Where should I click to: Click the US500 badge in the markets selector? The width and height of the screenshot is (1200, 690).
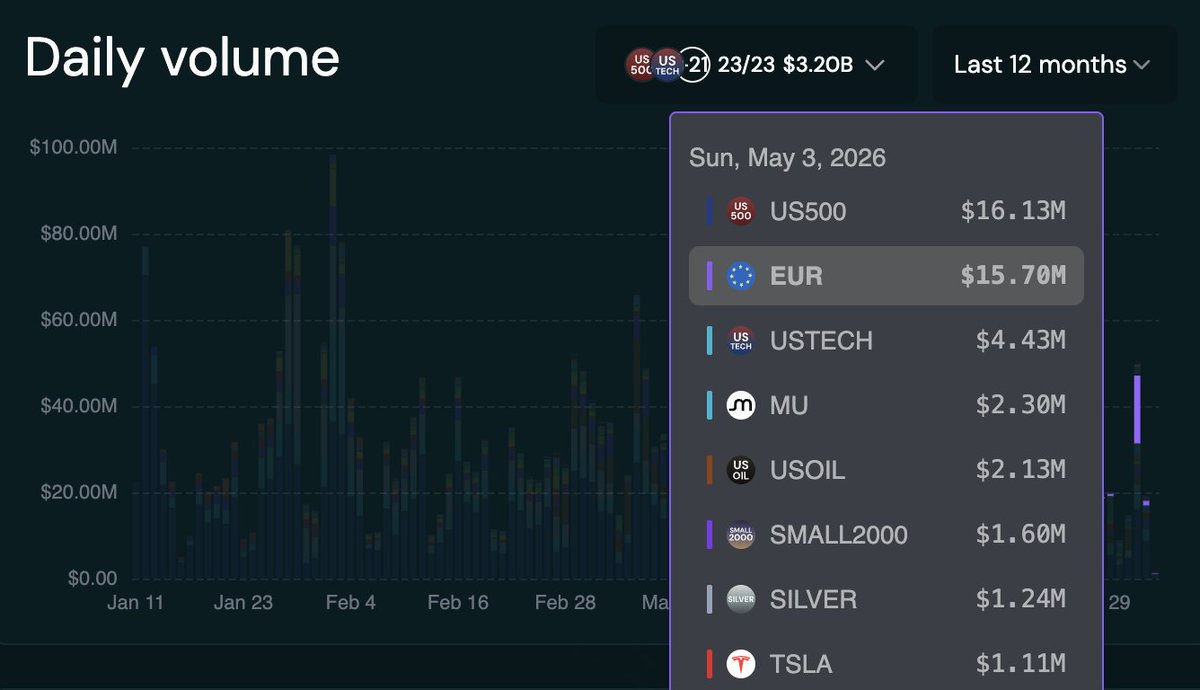(x=641, y=65)
